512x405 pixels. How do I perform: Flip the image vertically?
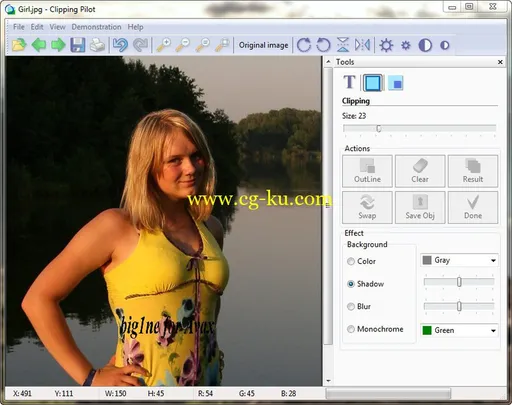[343, 45]
